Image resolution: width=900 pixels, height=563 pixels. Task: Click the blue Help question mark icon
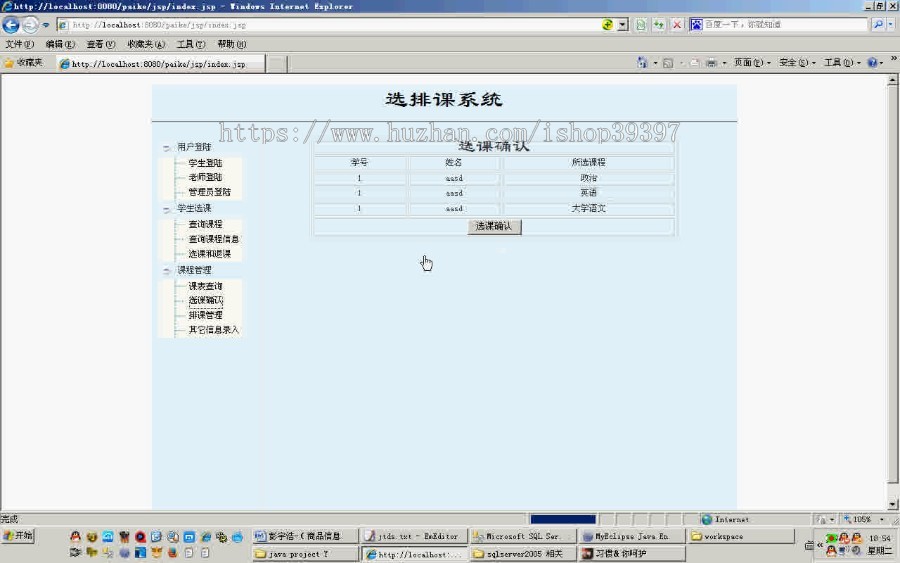pos(872,63)
